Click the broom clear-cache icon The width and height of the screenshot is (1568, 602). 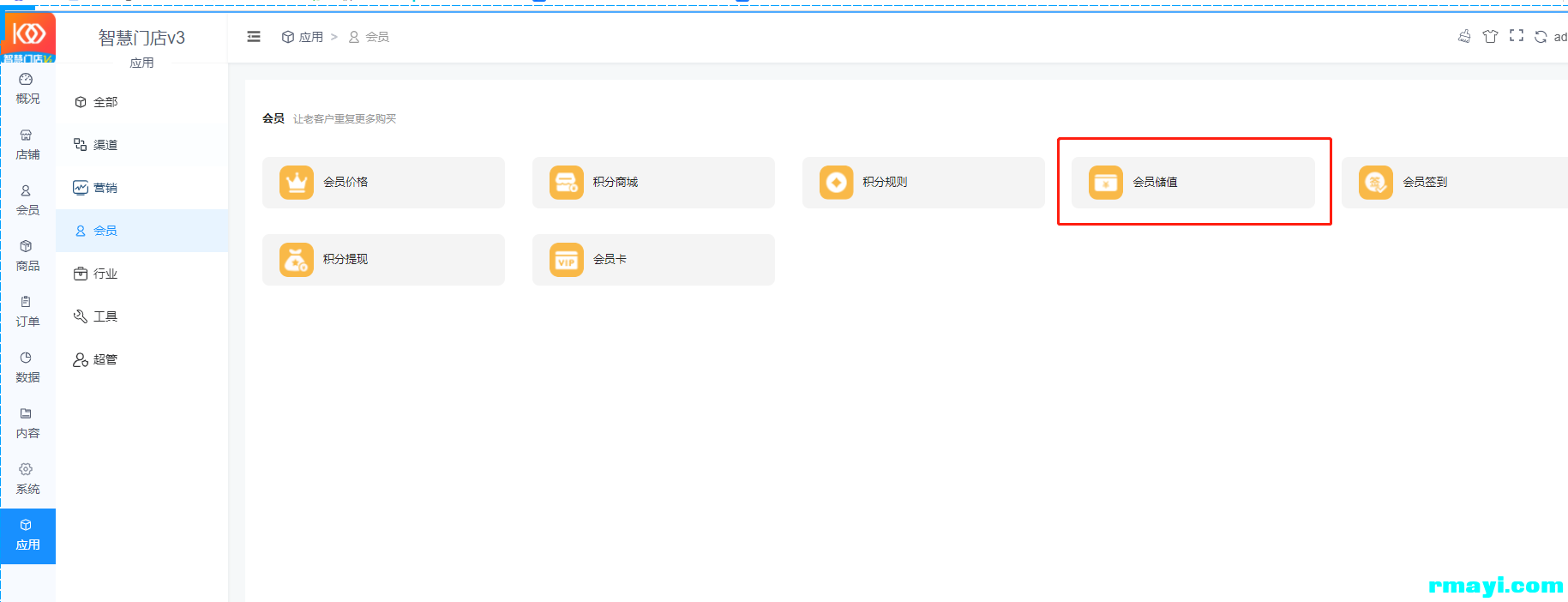point(1464,36)
